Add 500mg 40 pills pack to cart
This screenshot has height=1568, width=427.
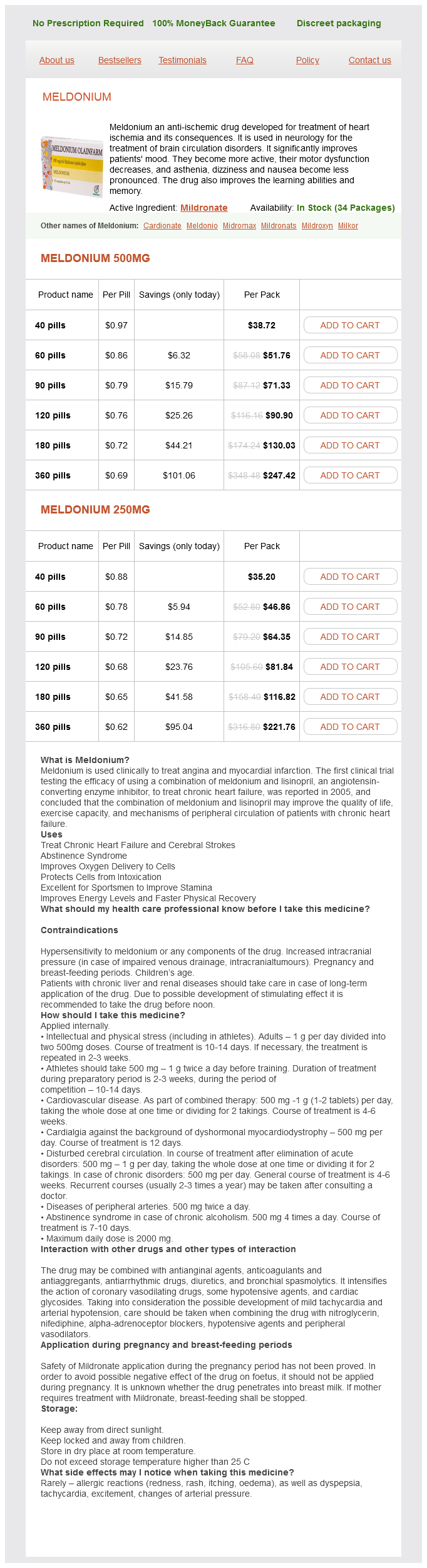coord(350,325)
